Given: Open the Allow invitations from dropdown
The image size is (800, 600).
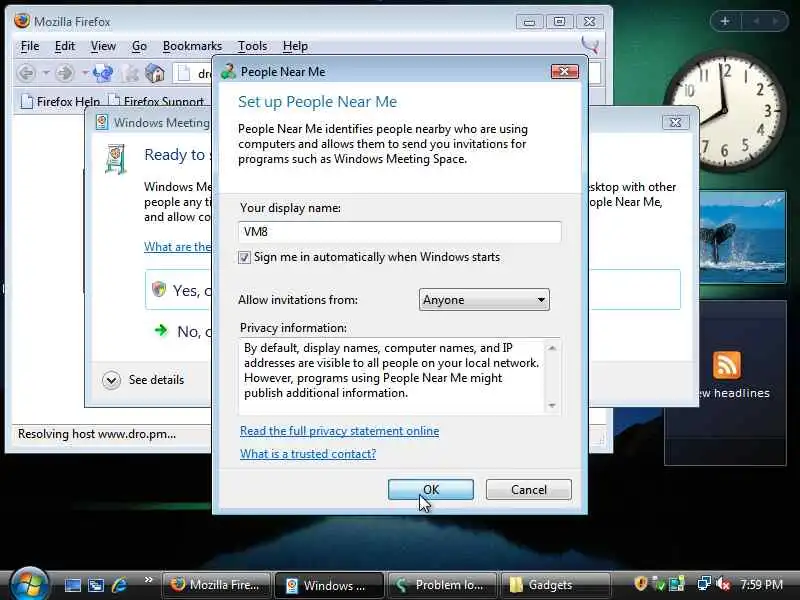Looking at the screenshot, I should 484,299.
